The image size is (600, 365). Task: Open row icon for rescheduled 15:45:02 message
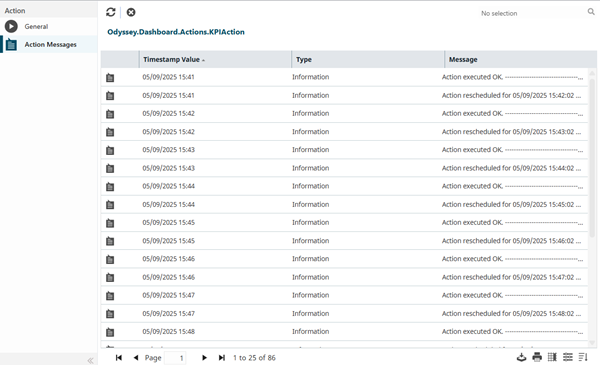tap(110, 205)
